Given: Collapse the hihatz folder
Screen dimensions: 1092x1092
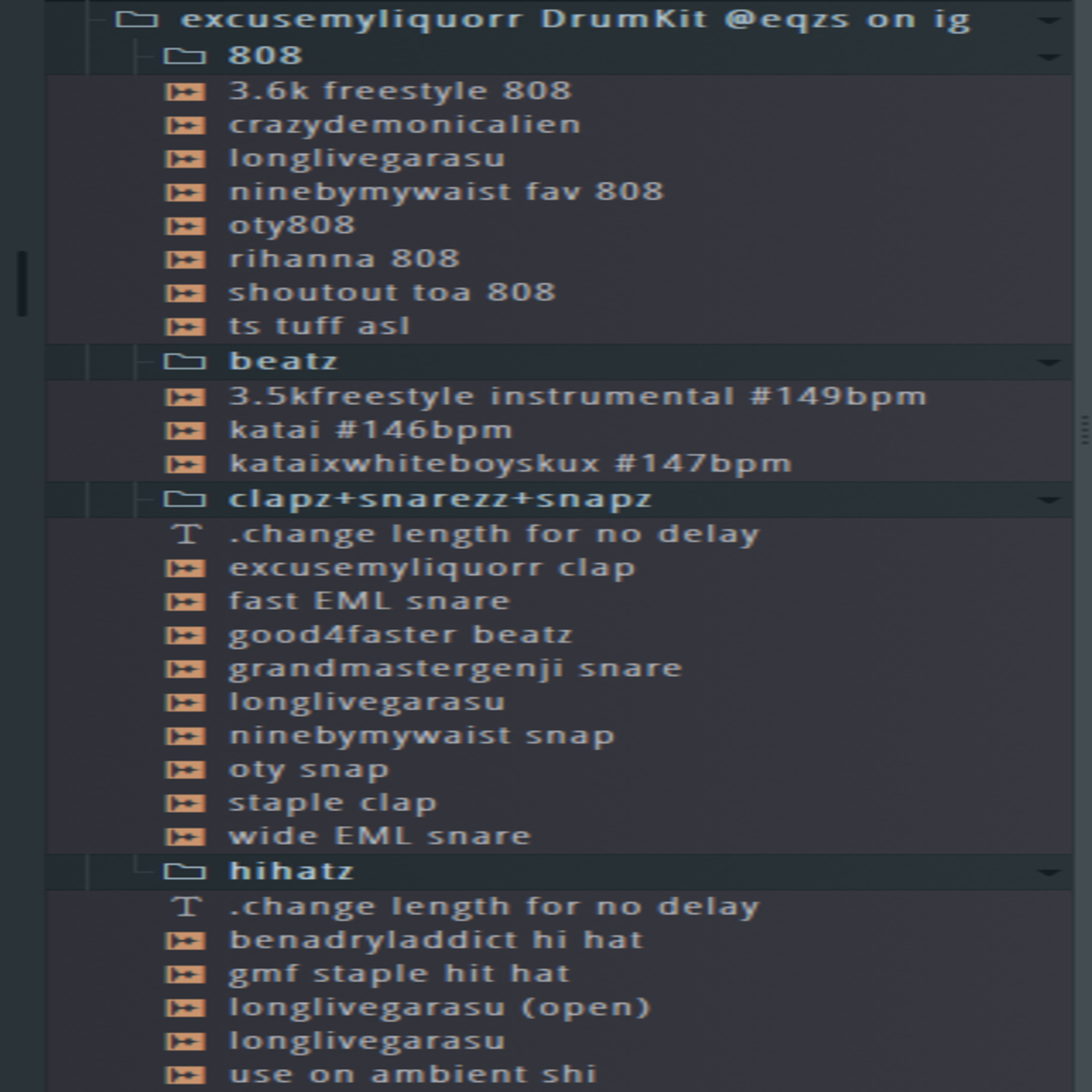Looking at the screenshot, I should pyautogui.click(x=185, y=872).
